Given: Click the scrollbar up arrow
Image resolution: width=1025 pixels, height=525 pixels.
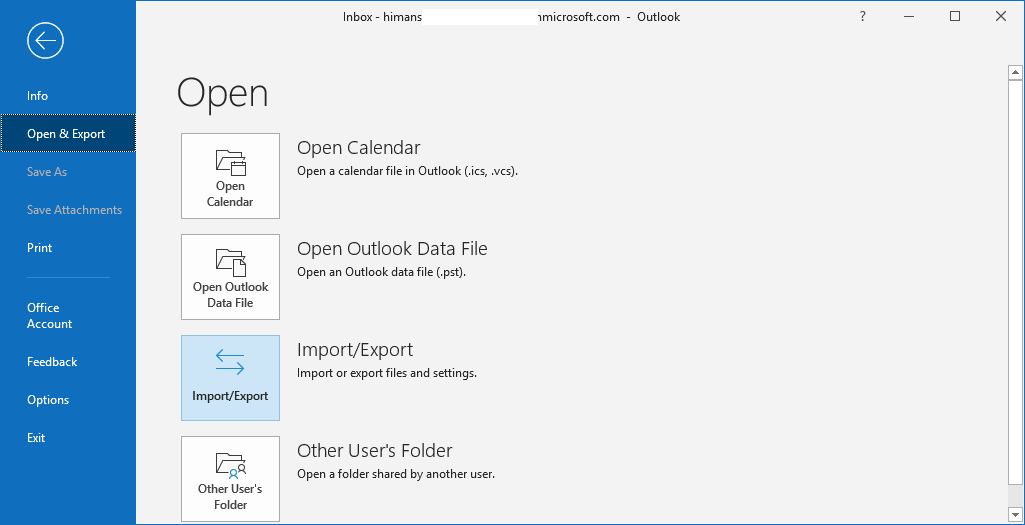Looking at the screenshot, I should (1015, 72).
